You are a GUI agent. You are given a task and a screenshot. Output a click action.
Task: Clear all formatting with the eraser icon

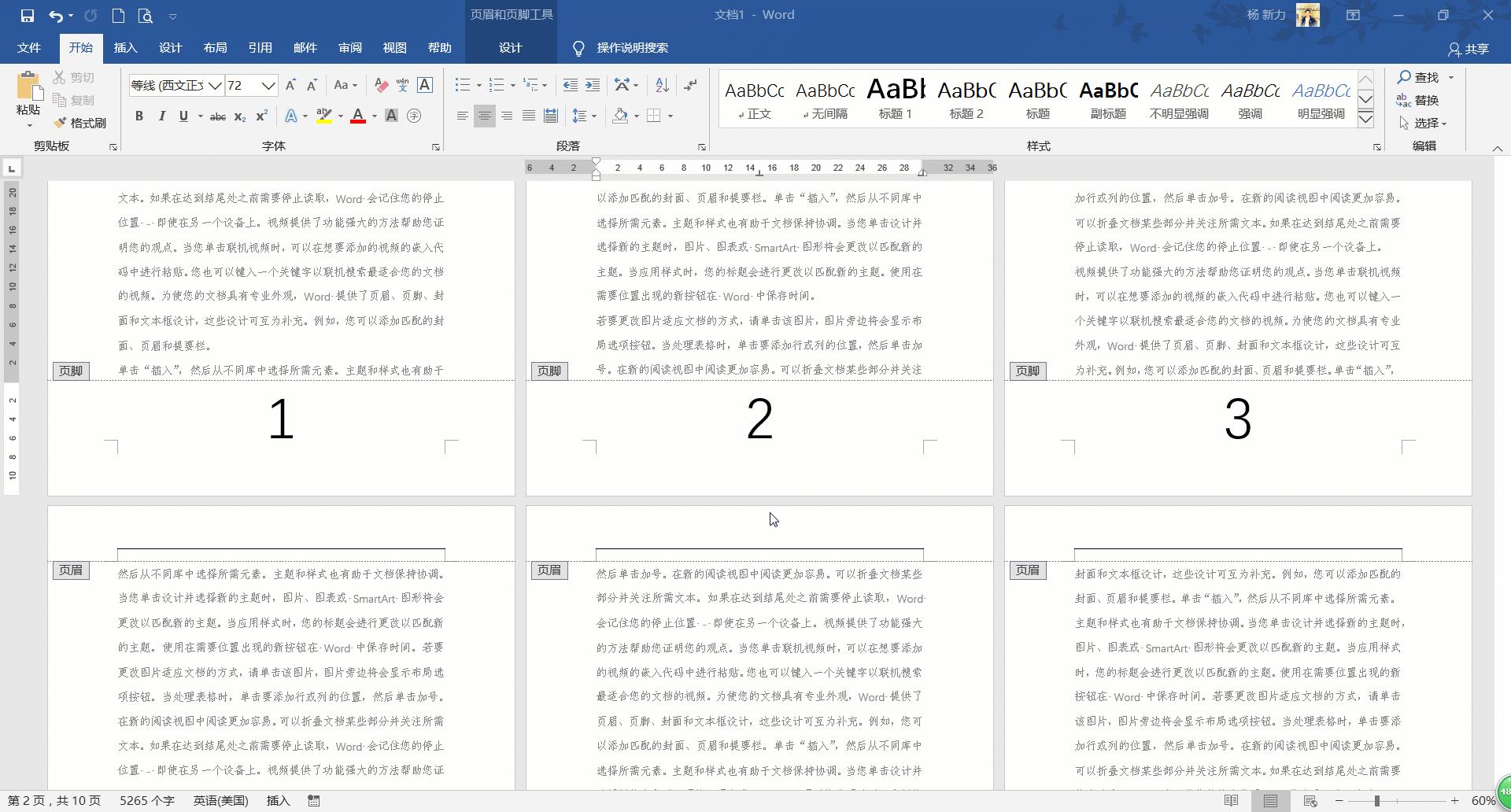click(381, 85)
